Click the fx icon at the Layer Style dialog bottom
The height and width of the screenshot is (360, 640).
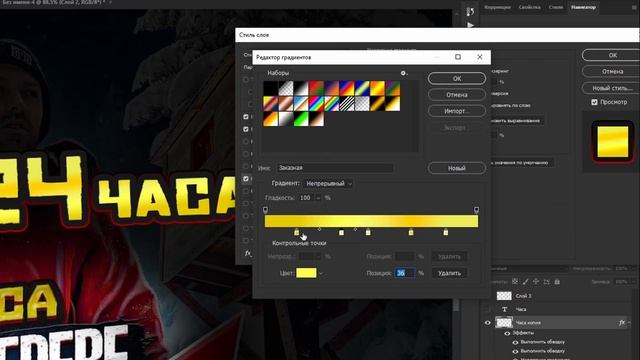coord(248,253)
